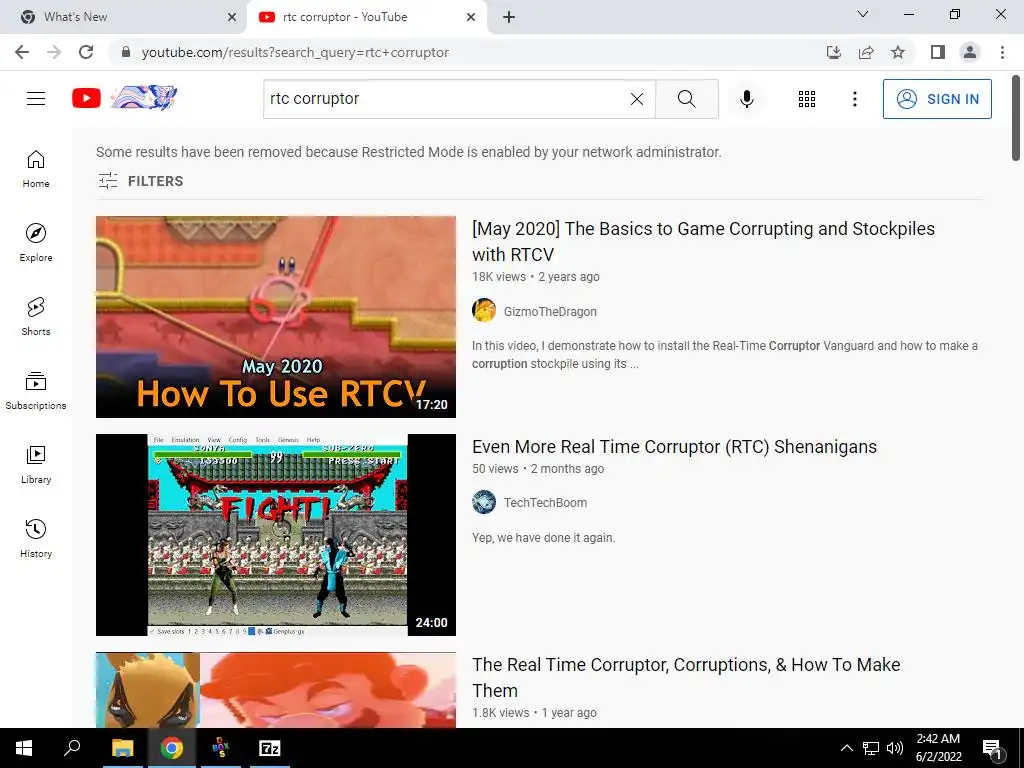This screenshot has width=1024, height=768.
Task: Click the TechTechBoom channel avatar
Action: point(484,502)
